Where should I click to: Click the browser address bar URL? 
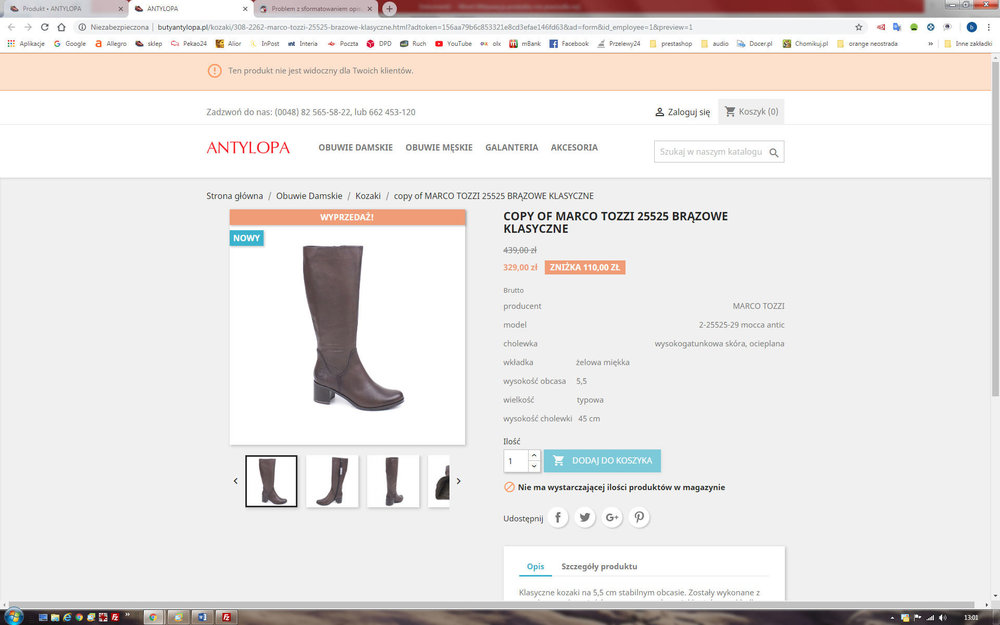coord(425,27)
